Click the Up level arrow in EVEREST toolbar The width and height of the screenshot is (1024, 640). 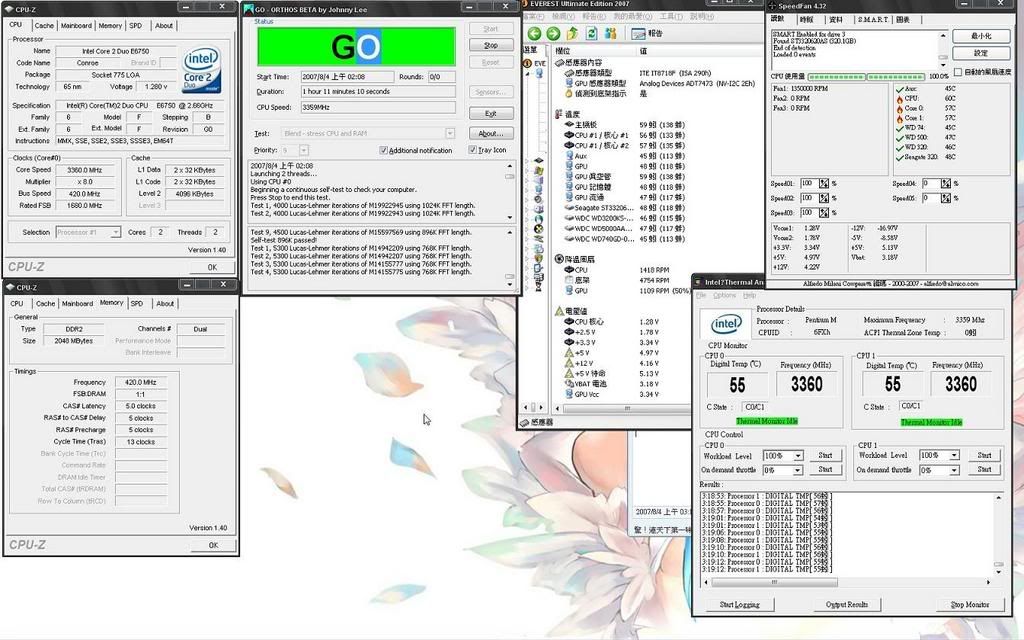pos(572,33)
